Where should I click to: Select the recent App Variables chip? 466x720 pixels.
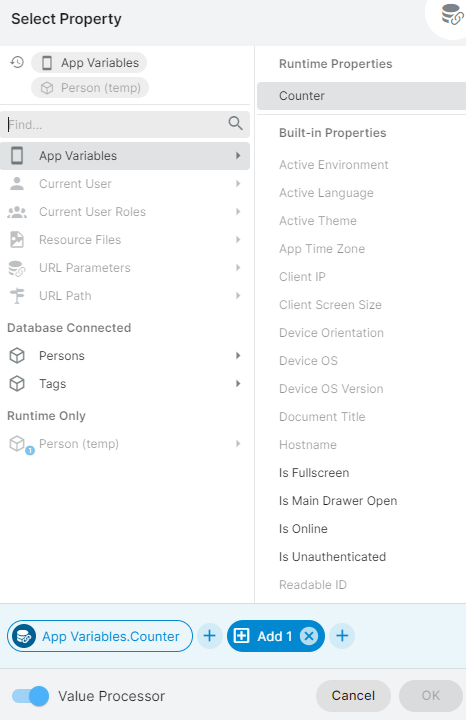click(x=89, y=62)
